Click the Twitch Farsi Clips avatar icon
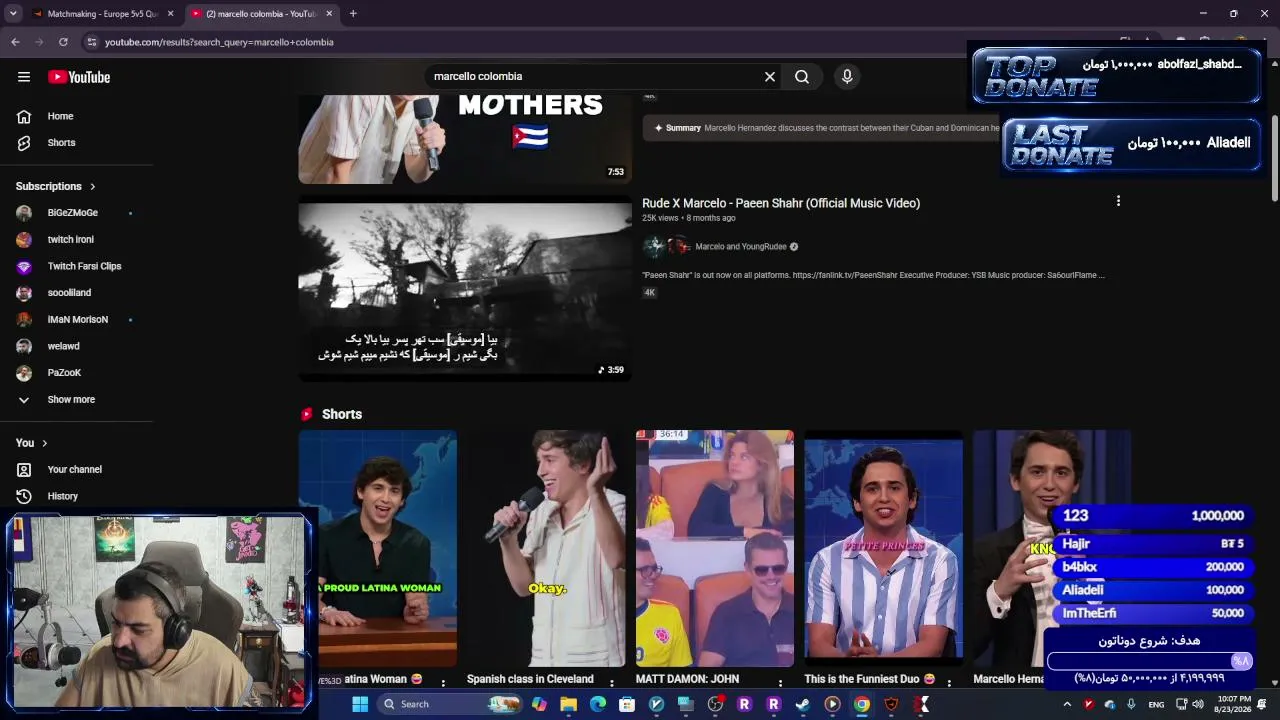Screen dimensions: 1280x720 pyautogui.click(x=24, y=266)
